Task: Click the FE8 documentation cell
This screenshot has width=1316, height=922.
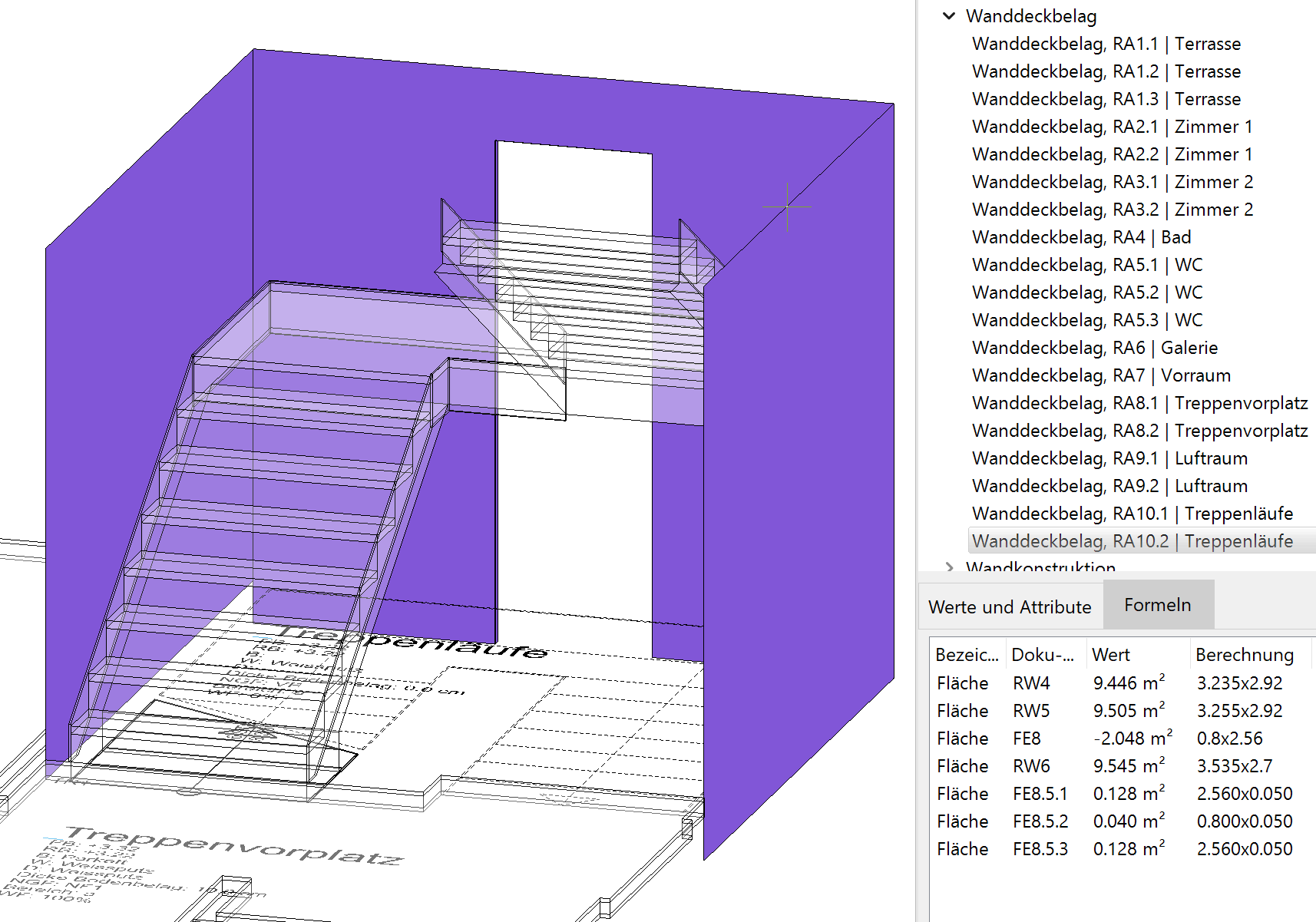Action: coord(1027,739)
